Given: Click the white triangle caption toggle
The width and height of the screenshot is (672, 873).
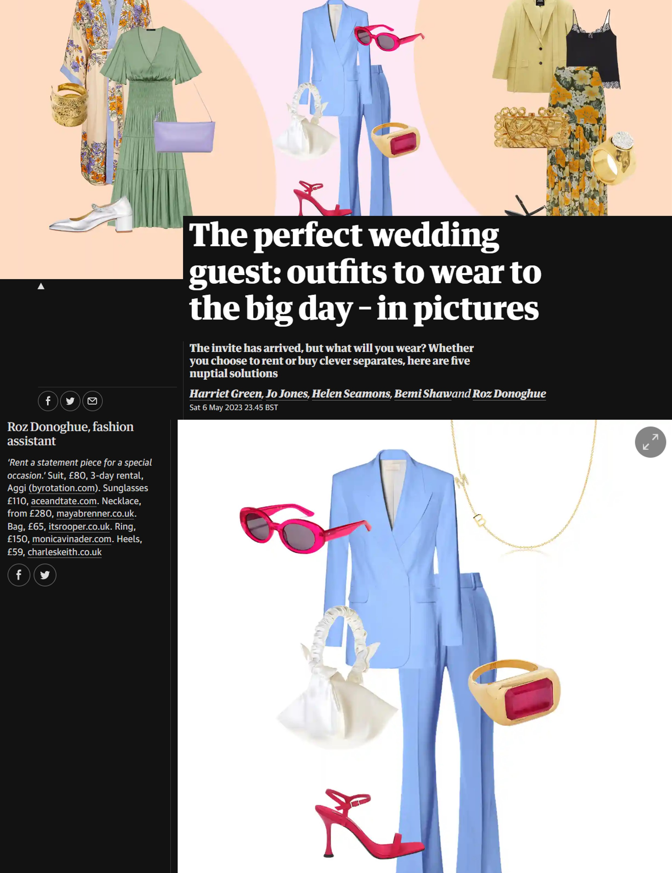Looking at the screenshot, I should pyautogui.click(x=41, y=286).
